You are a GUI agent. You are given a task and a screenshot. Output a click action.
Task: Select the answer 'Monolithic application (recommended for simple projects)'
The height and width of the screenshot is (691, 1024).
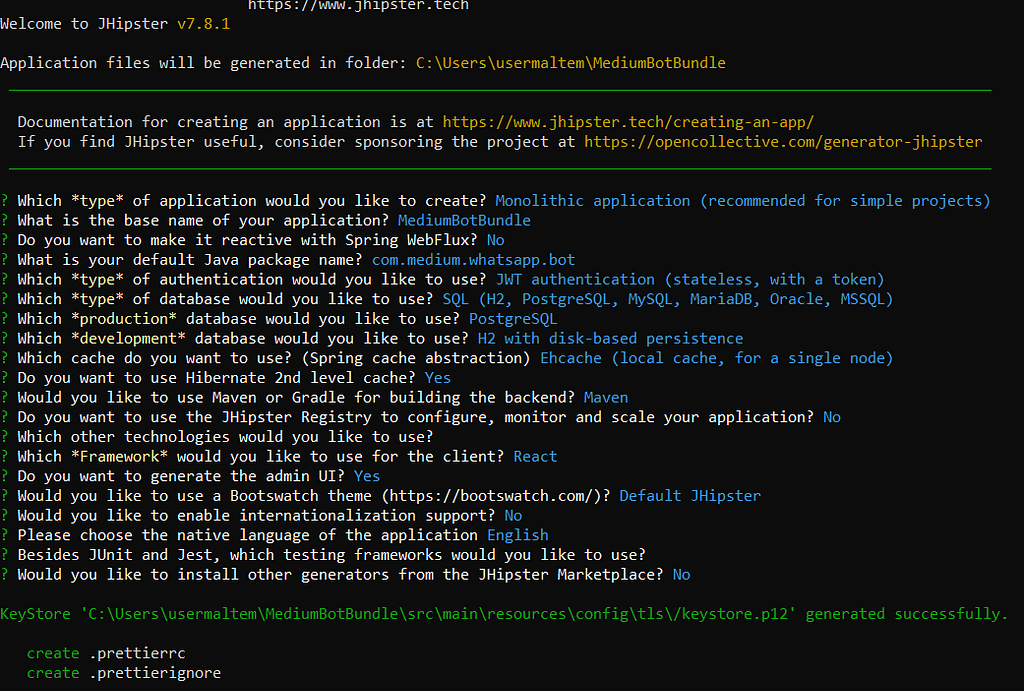(x=743, y=201)
